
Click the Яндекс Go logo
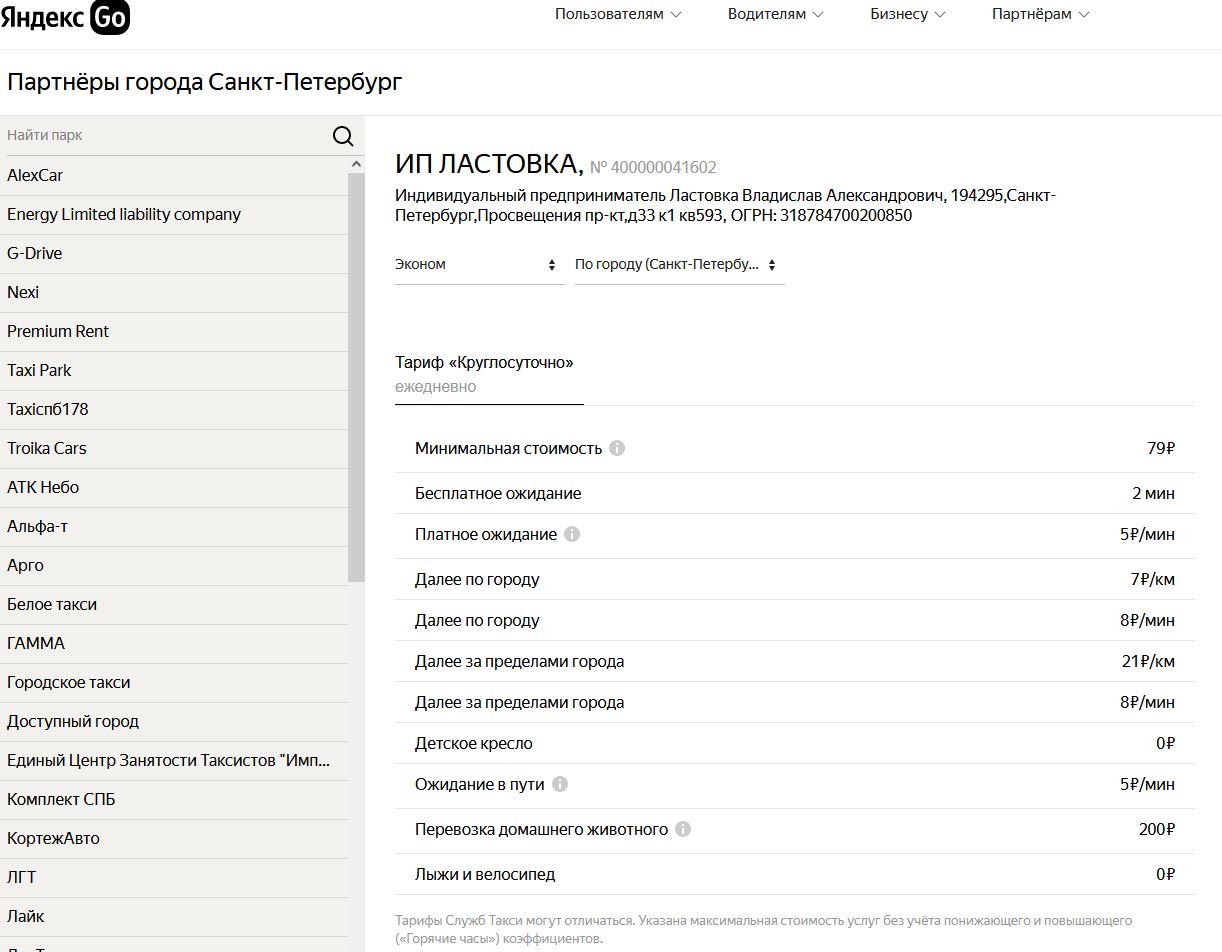coord(65,17)
